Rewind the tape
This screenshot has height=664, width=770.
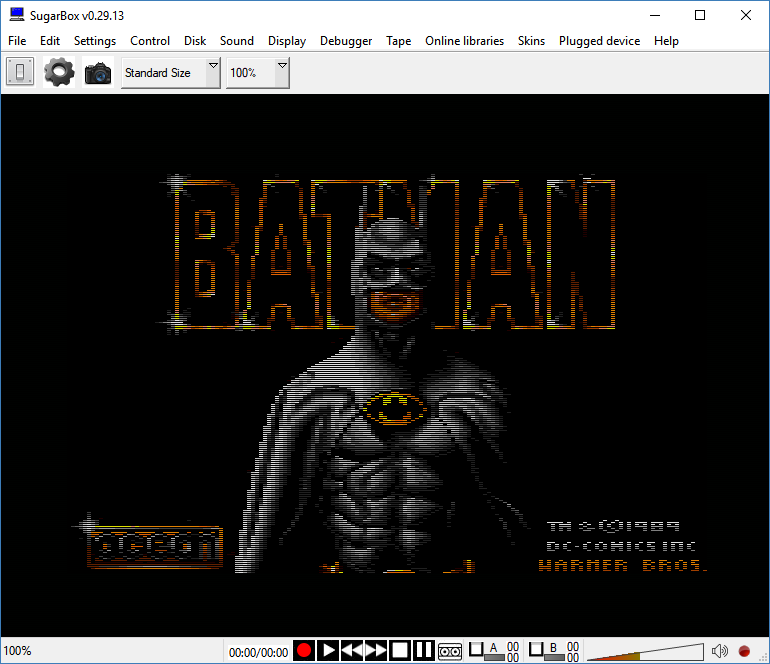(352, 651)
